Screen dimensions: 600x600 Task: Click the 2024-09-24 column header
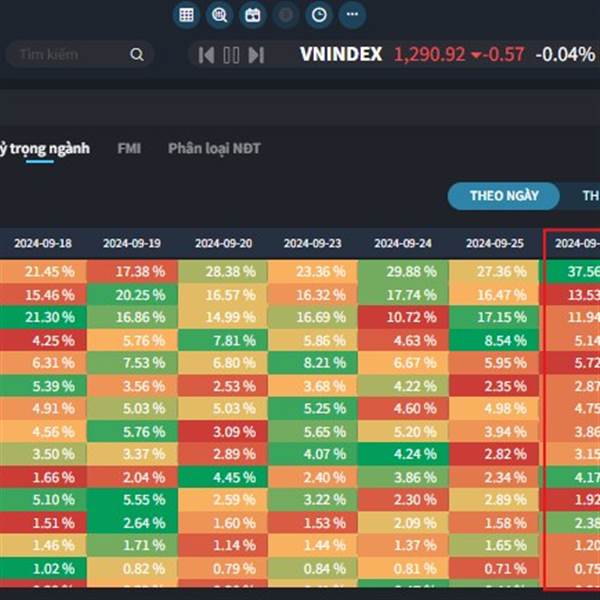click(403, 243)
